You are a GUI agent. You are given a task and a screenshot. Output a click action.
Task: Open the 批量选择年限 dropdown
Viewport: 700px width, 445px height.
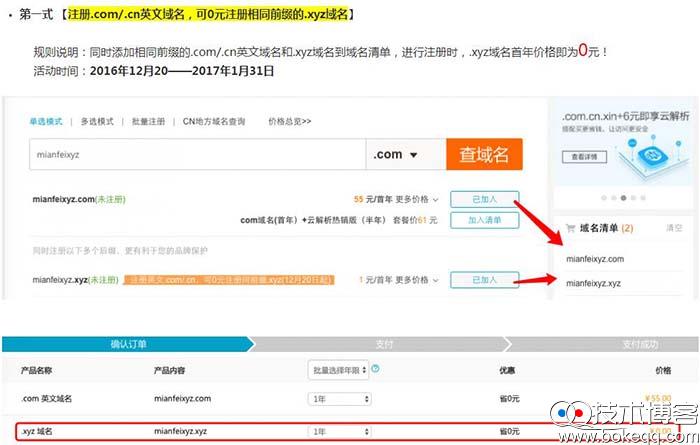coord(339,370)
